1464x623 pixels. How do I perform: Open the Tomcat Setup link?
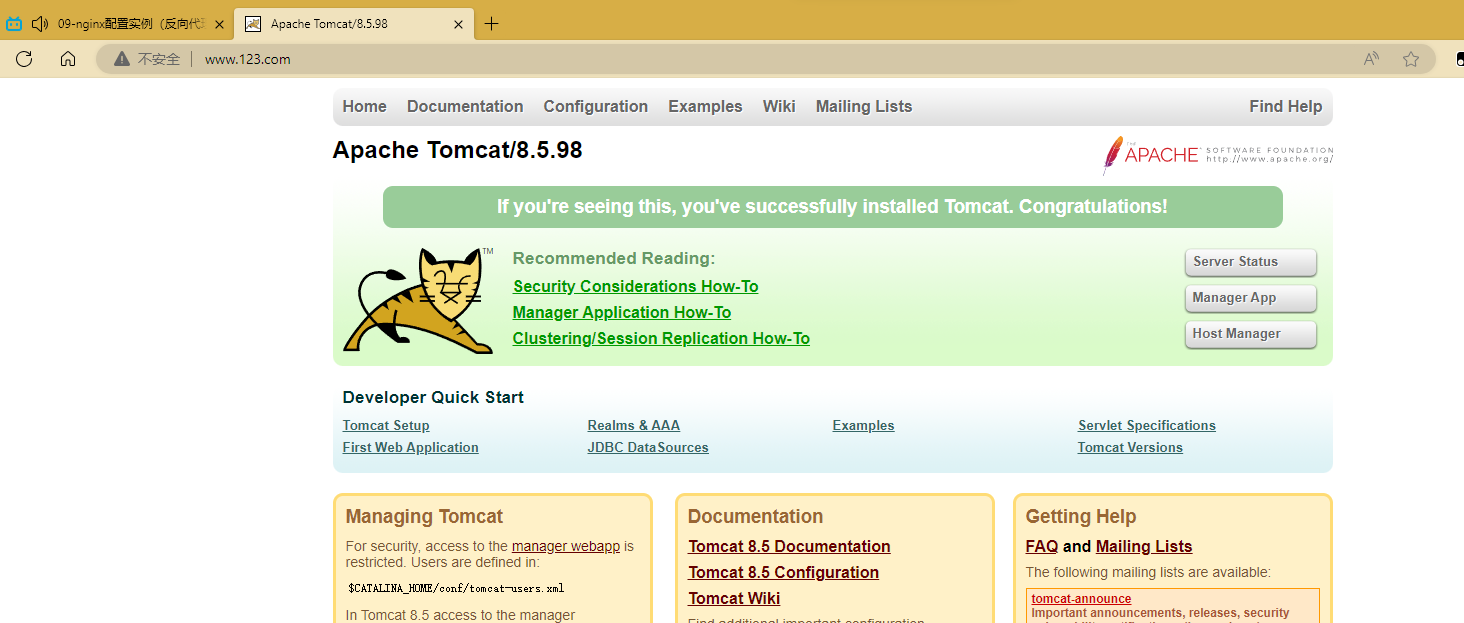click(x=386, y=425)
